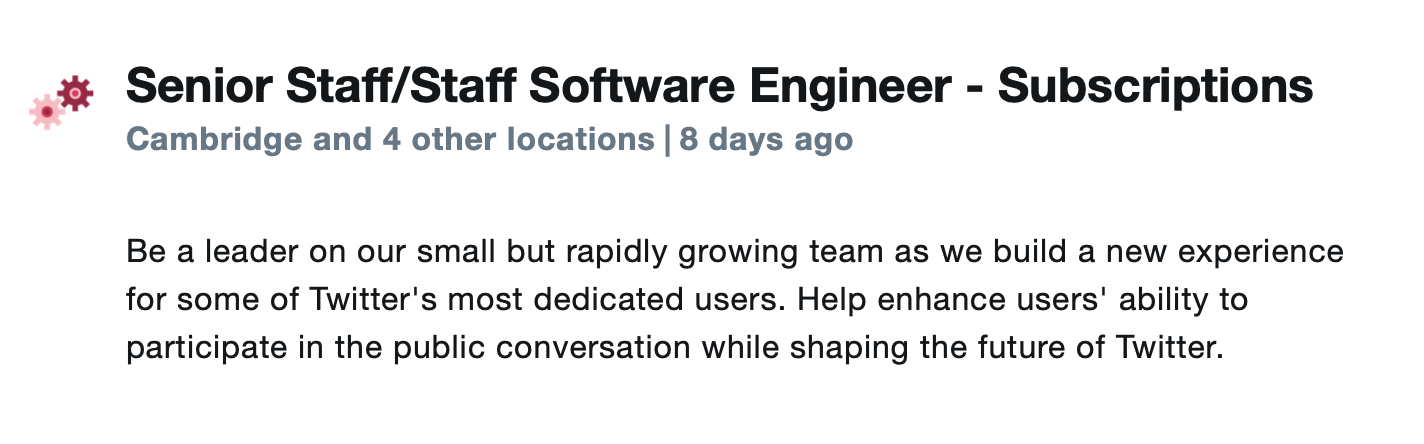The width and height of the screenshot is (1424, 444).
Task: Click the light pink gear icon
Action: coord(47,112)
